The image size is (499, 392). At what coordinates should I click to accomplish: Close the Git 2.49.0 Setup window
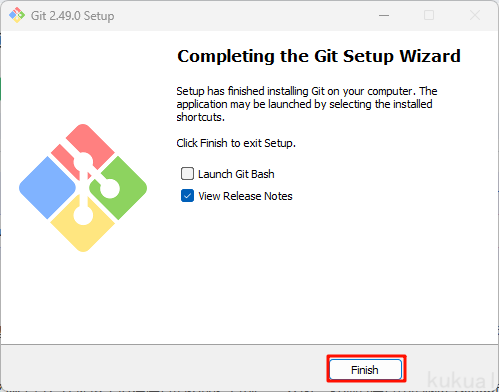tap(475, 15)
